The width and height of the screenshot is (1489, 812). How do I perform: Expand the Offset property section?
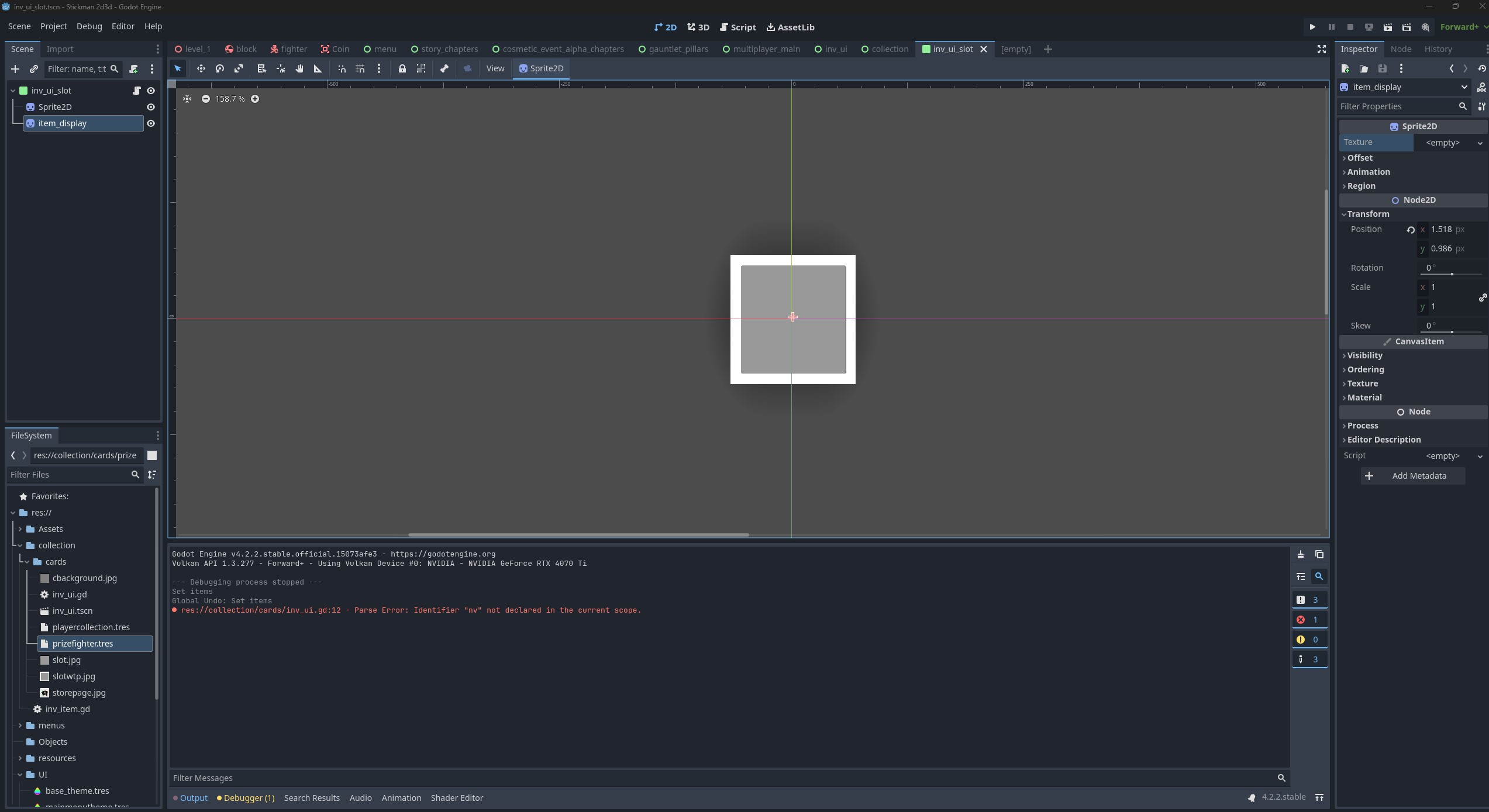tap(1360, 158)
